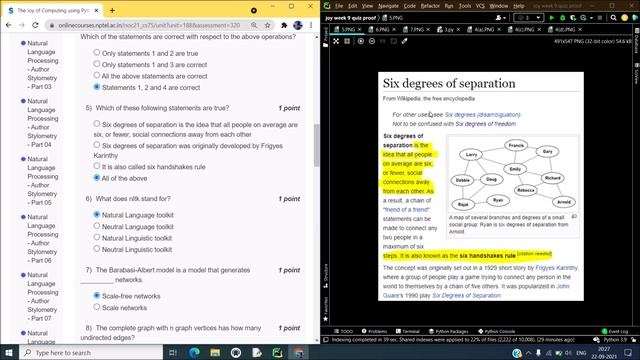Select 'All the above statements are correct'

tap(97, 76)
